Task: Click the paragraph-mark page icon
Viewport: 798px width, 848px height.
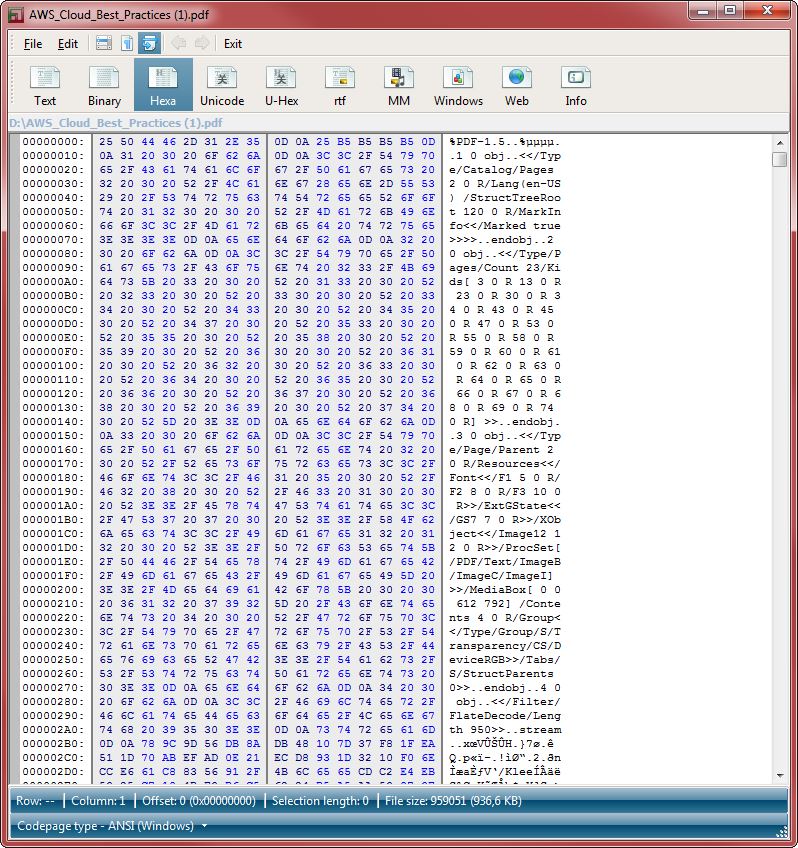Action: pos(127,43)
